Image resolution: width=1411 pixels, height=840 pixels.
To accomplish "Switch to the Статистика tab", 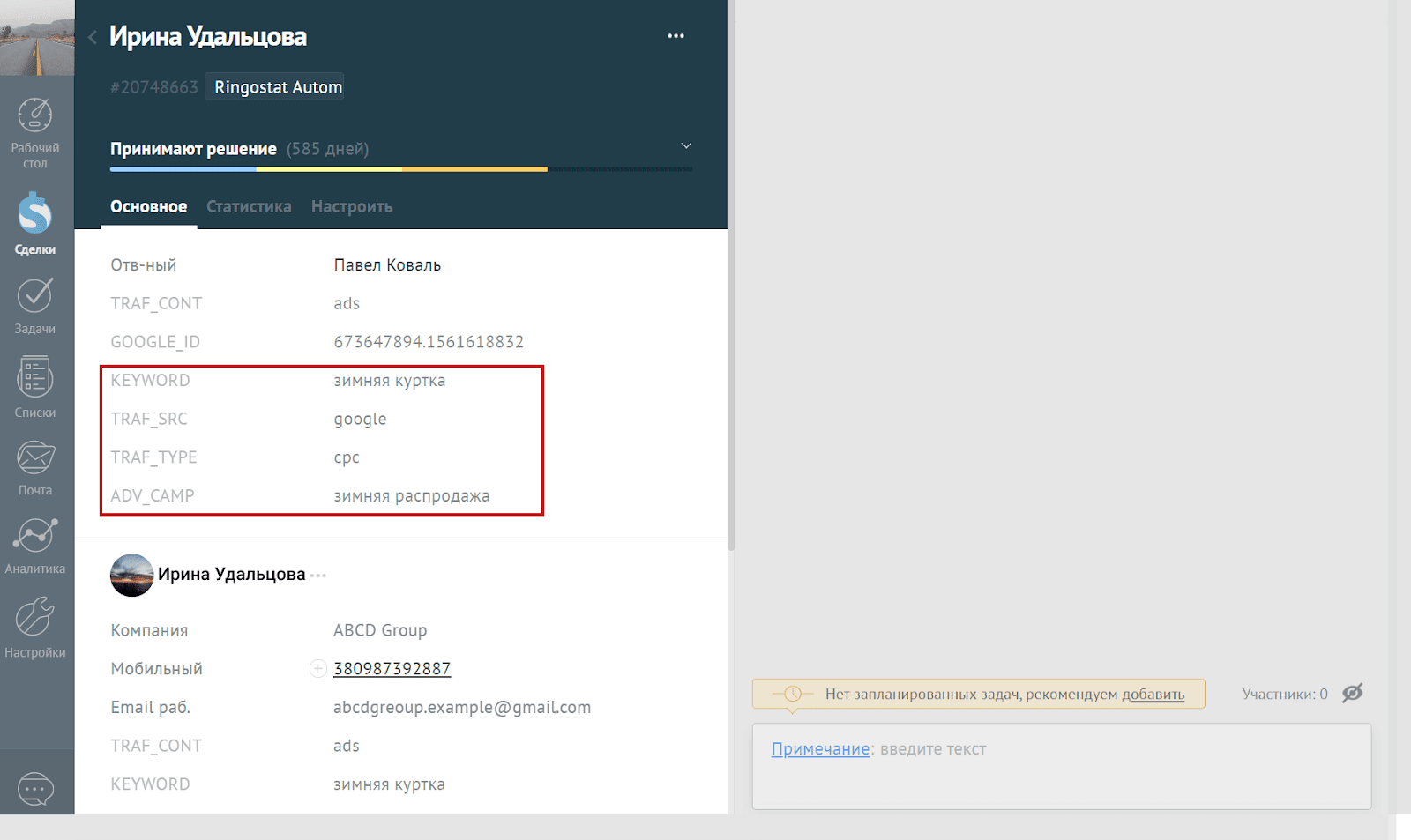I will pos(249,207).
